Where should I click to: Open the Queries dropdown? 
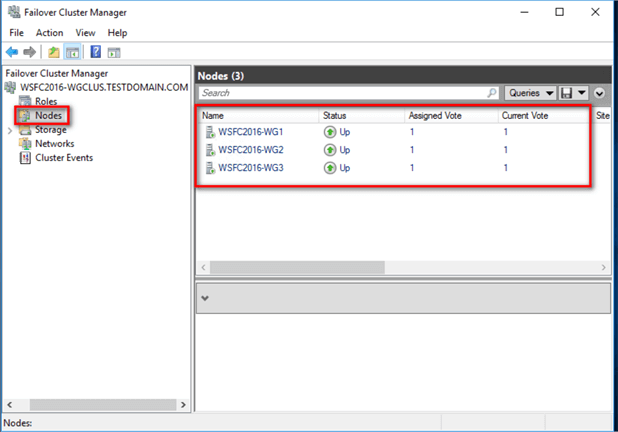pyautogui.click(x=531, y=93)
